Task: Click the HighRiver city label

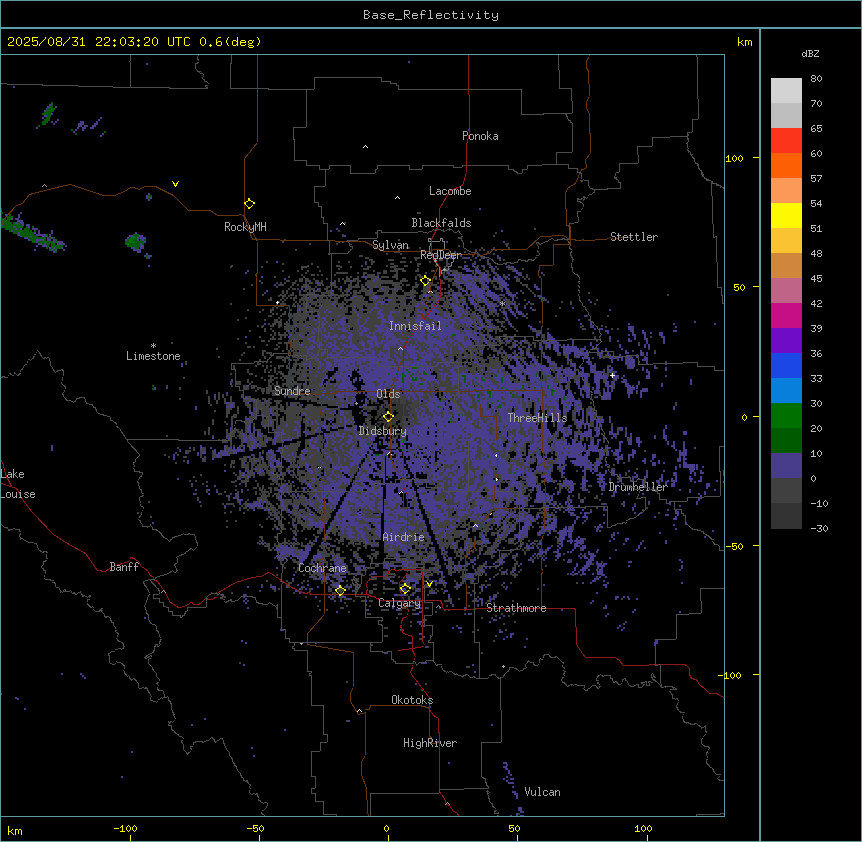Action: tap(430, 743)
